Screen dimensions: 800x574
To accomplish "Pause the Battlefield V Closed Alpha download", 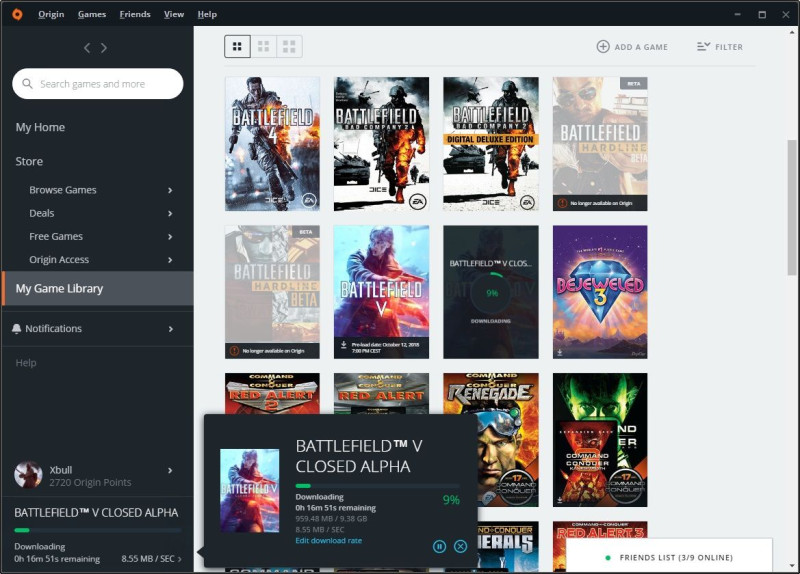I will 439,546.
